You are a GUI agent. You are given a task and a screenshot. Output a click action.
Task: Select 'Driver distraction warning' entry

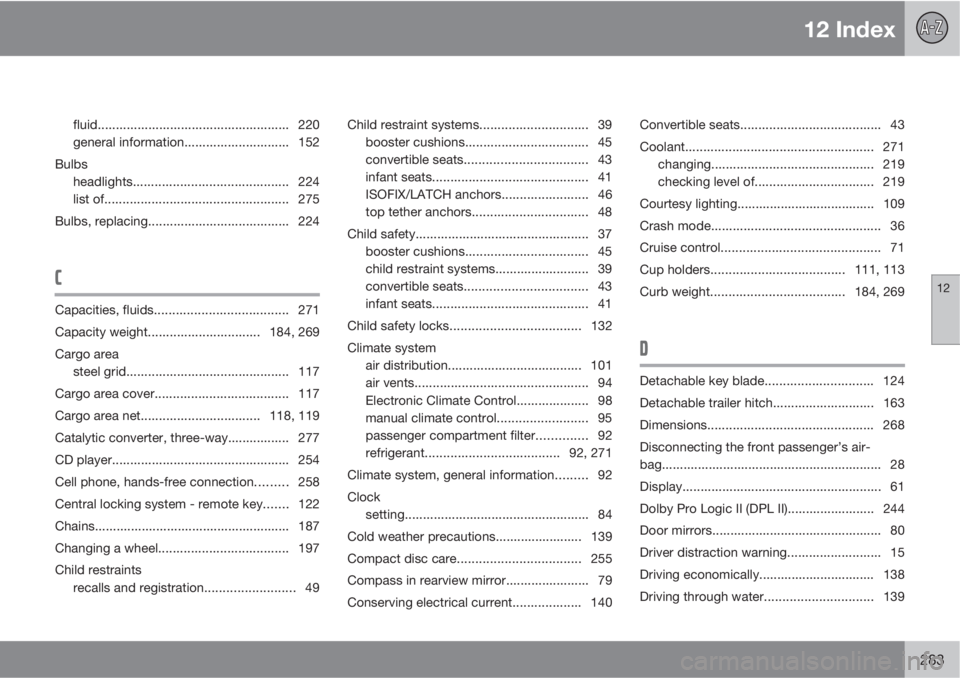[772, 552]
